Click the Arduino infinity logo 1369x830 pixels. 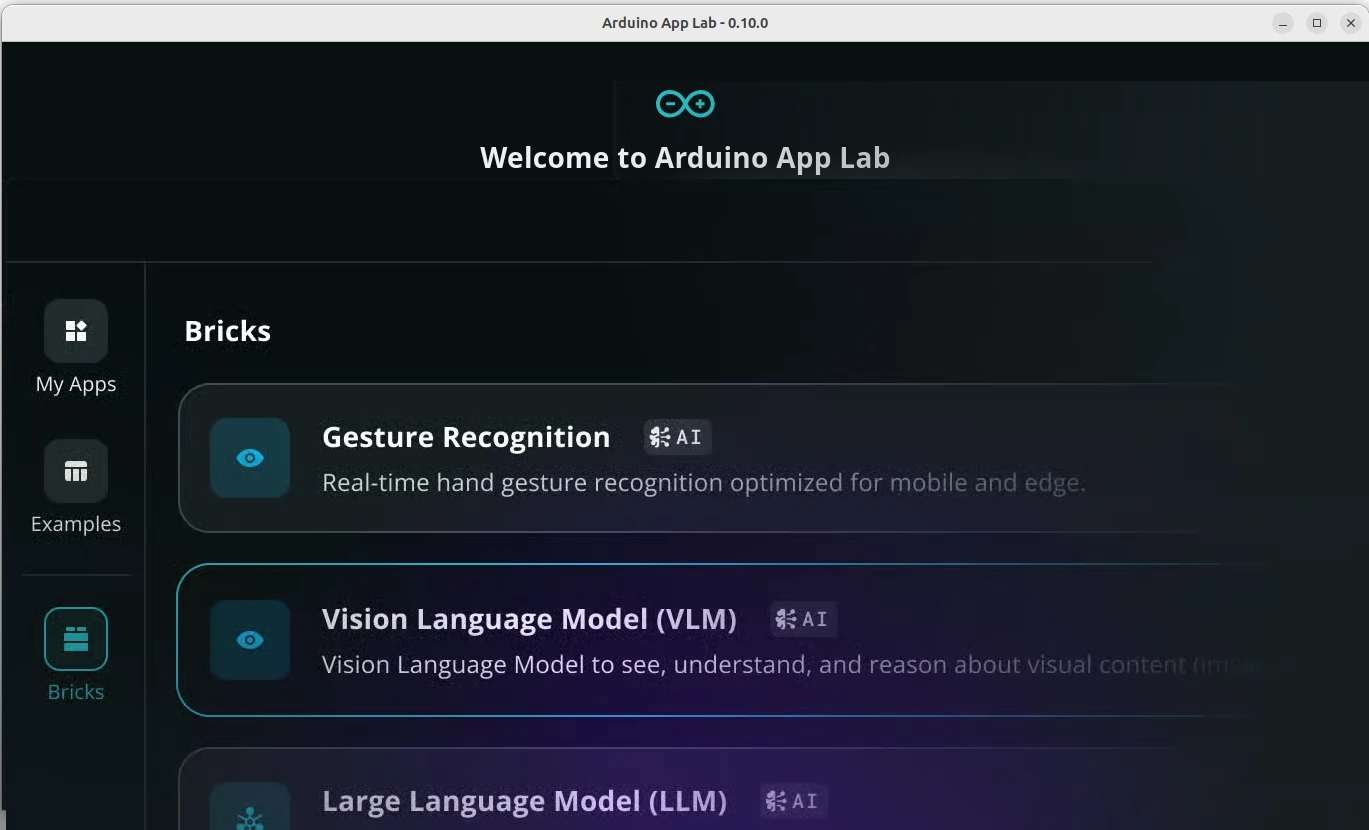pyautogui.click(x=685, y=103)
